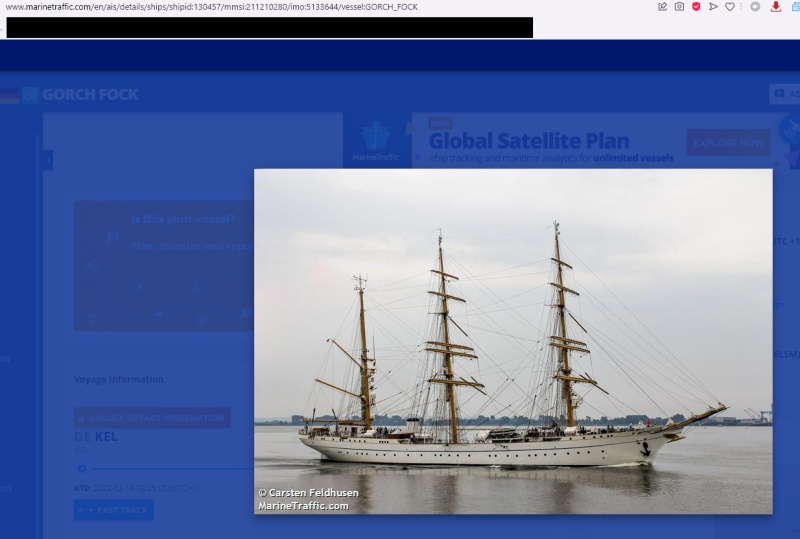Click the German flag icon beside vessel name
The width and height of the screenshot is (800, 539).
click(9, 95)
